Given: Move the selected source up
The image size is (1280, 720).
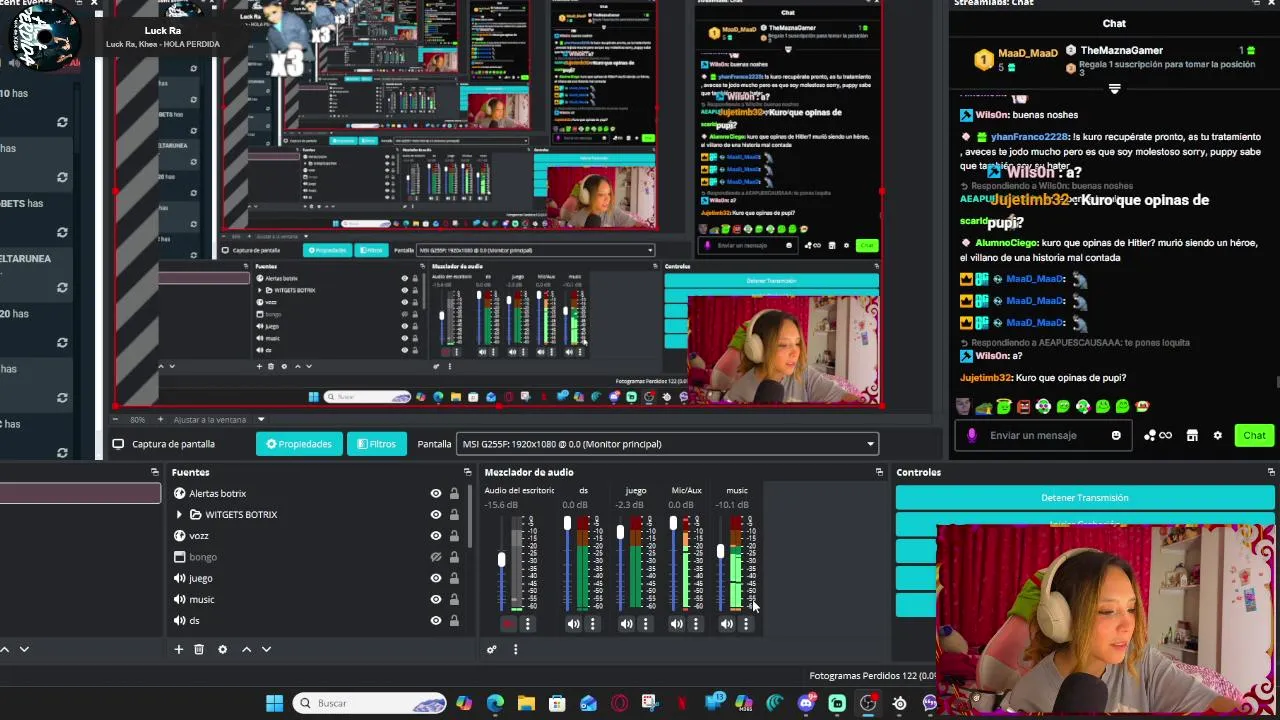Looking at the screenshot, I should click(x=247, y=649).
